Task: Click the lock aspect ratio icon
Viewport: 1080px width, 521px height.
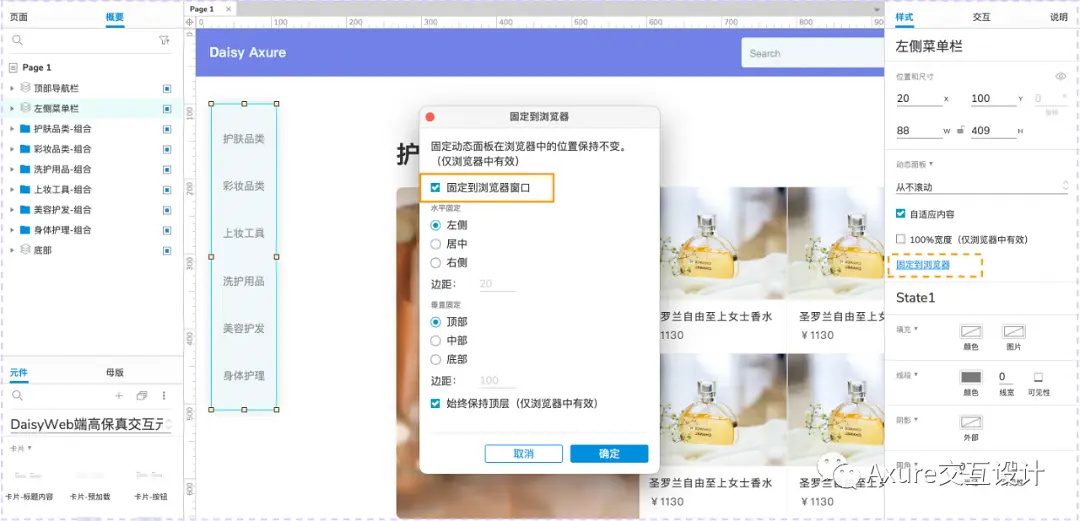Action: point(960,130)
